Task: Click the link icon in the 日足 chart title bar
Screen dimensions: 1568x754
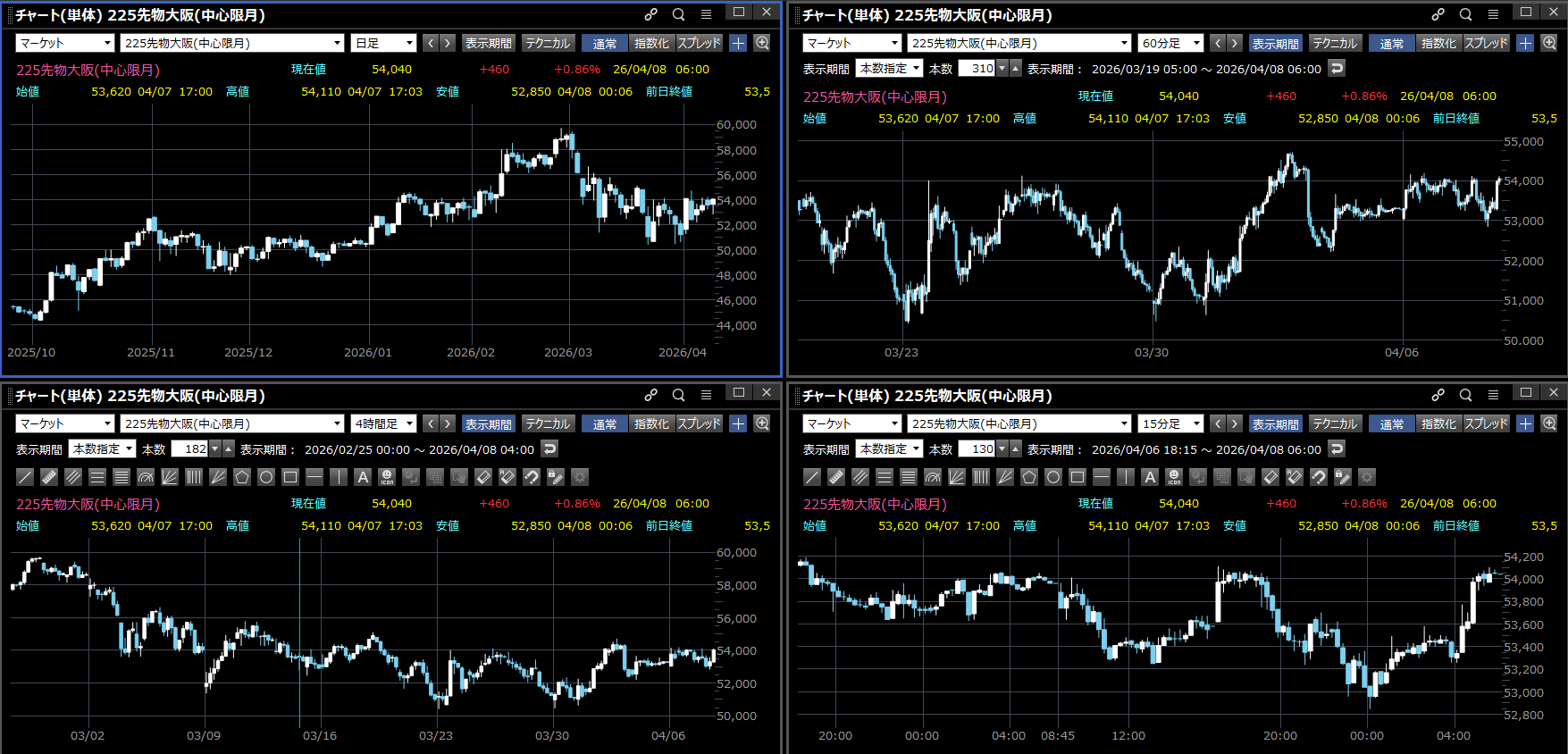Action: coord(651,14)
